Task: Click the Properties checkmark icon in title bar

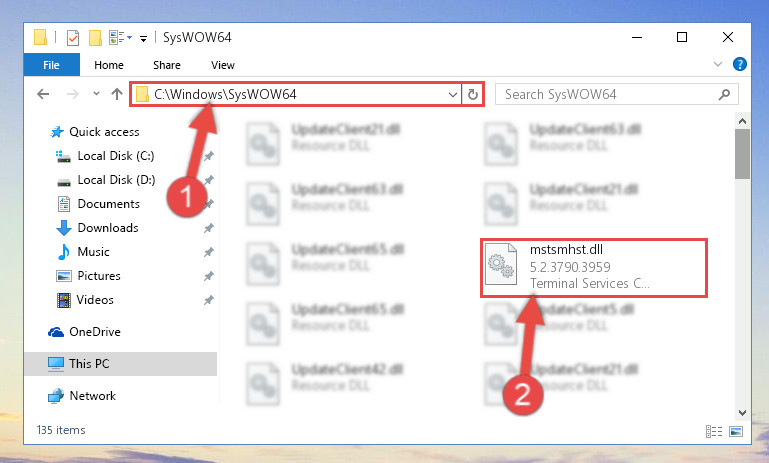Action: pos(73,37)
